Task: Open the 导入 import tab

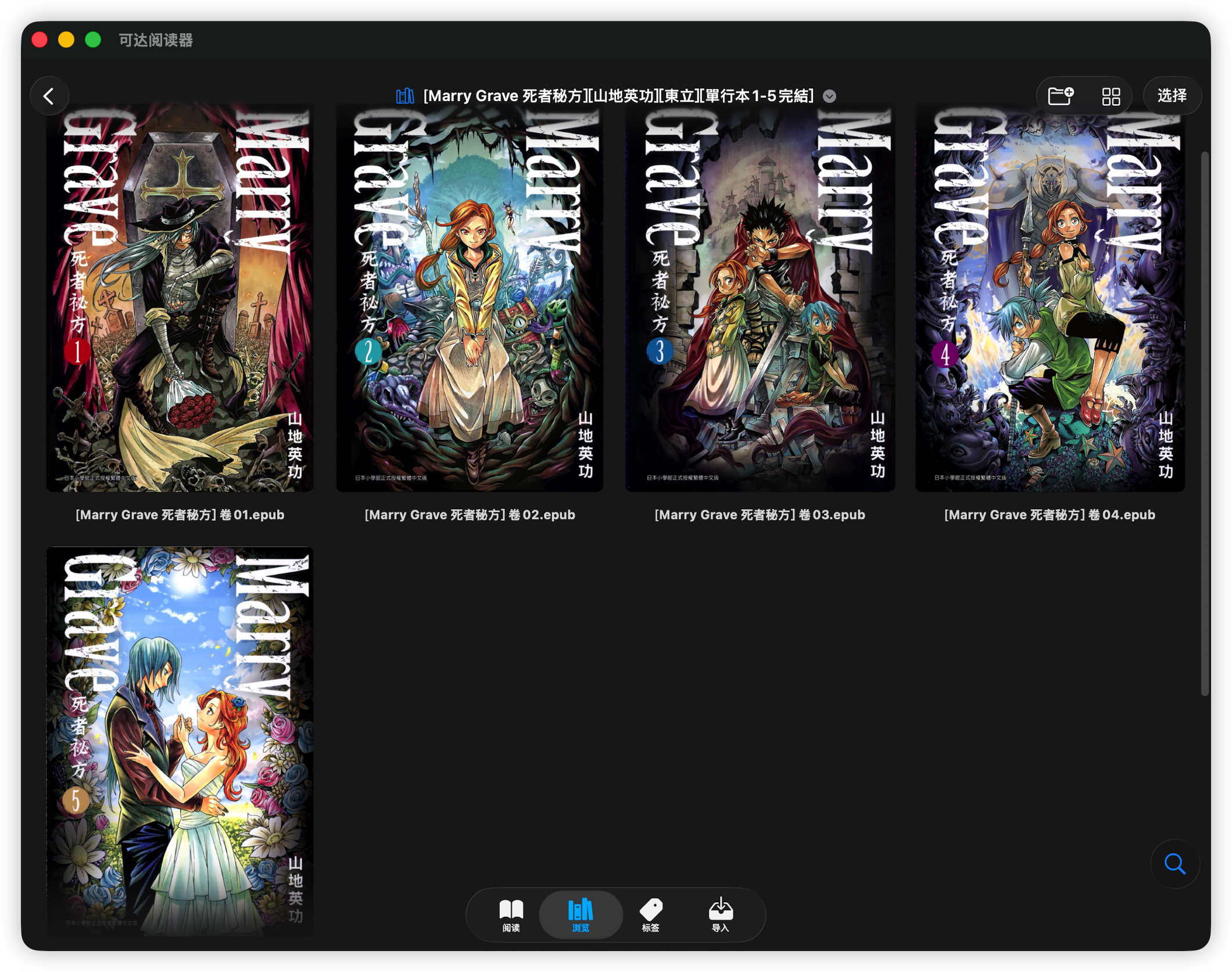Action: (x=720, y=914)
